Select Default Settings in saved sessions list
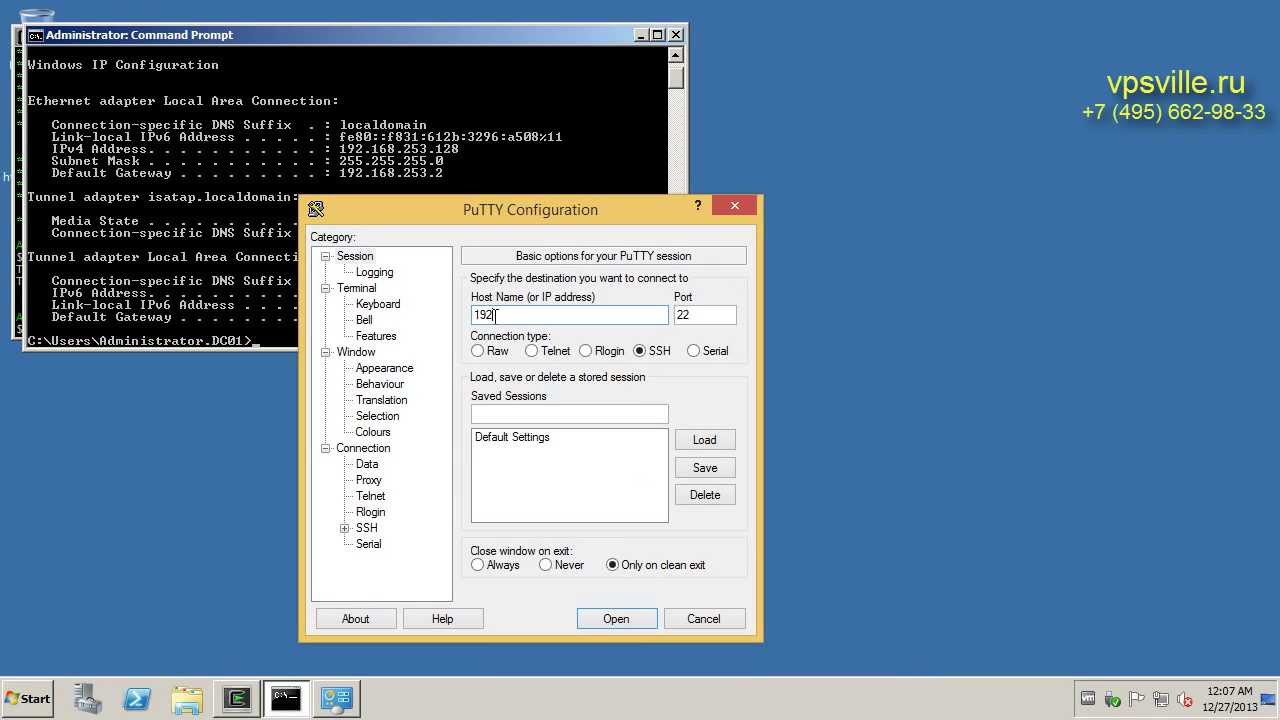This screenshot has height=720, width=1280. tap(512, 437)
